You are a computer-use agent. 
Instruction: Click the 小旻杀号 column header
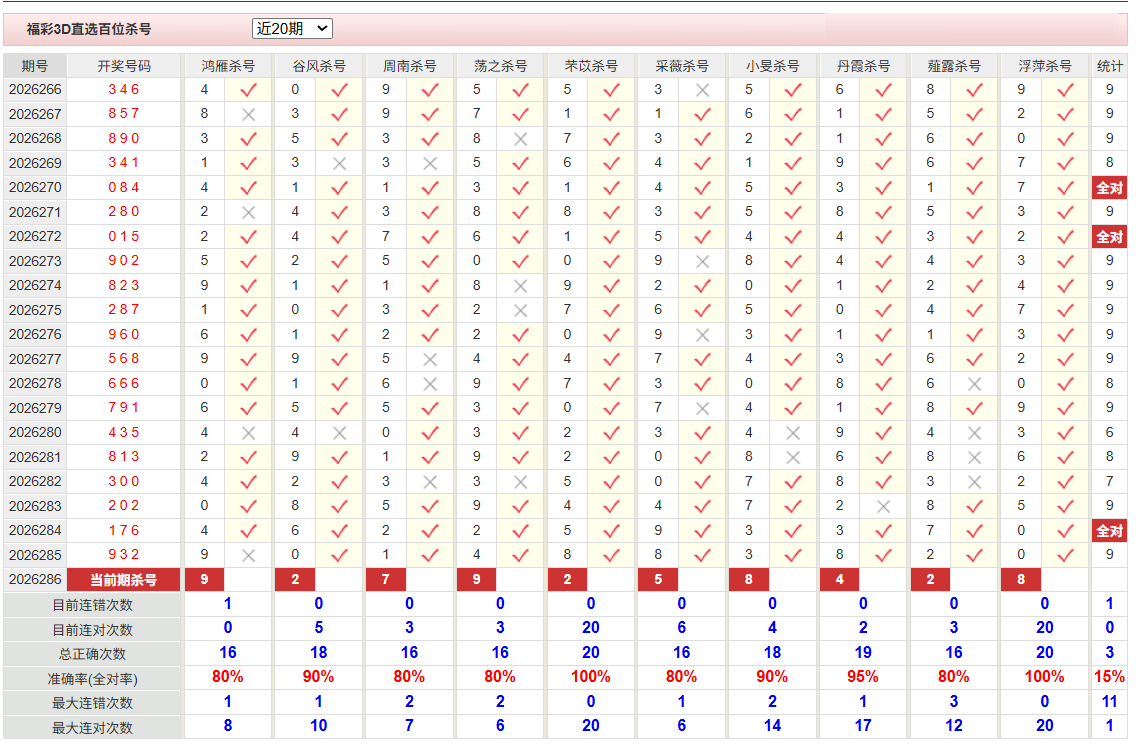pos(773,66)
